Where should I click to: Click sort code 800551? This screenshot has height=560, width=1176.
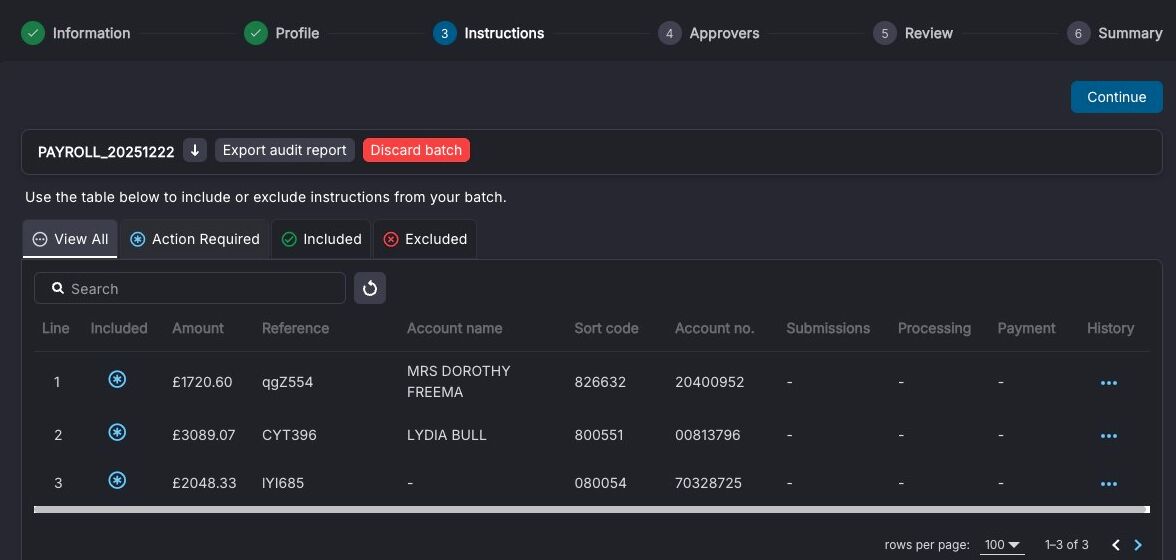point(599,436)
